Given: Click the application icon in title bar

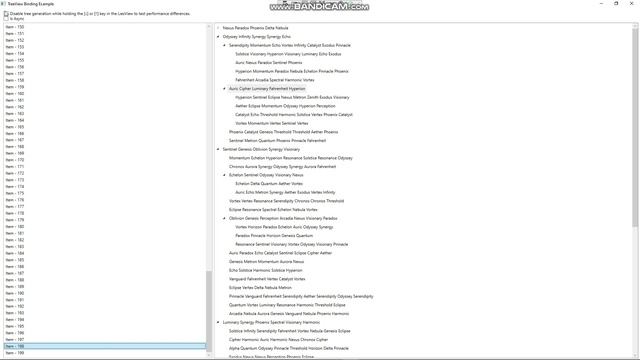Looking at the screenshot, I should point(3,4).
